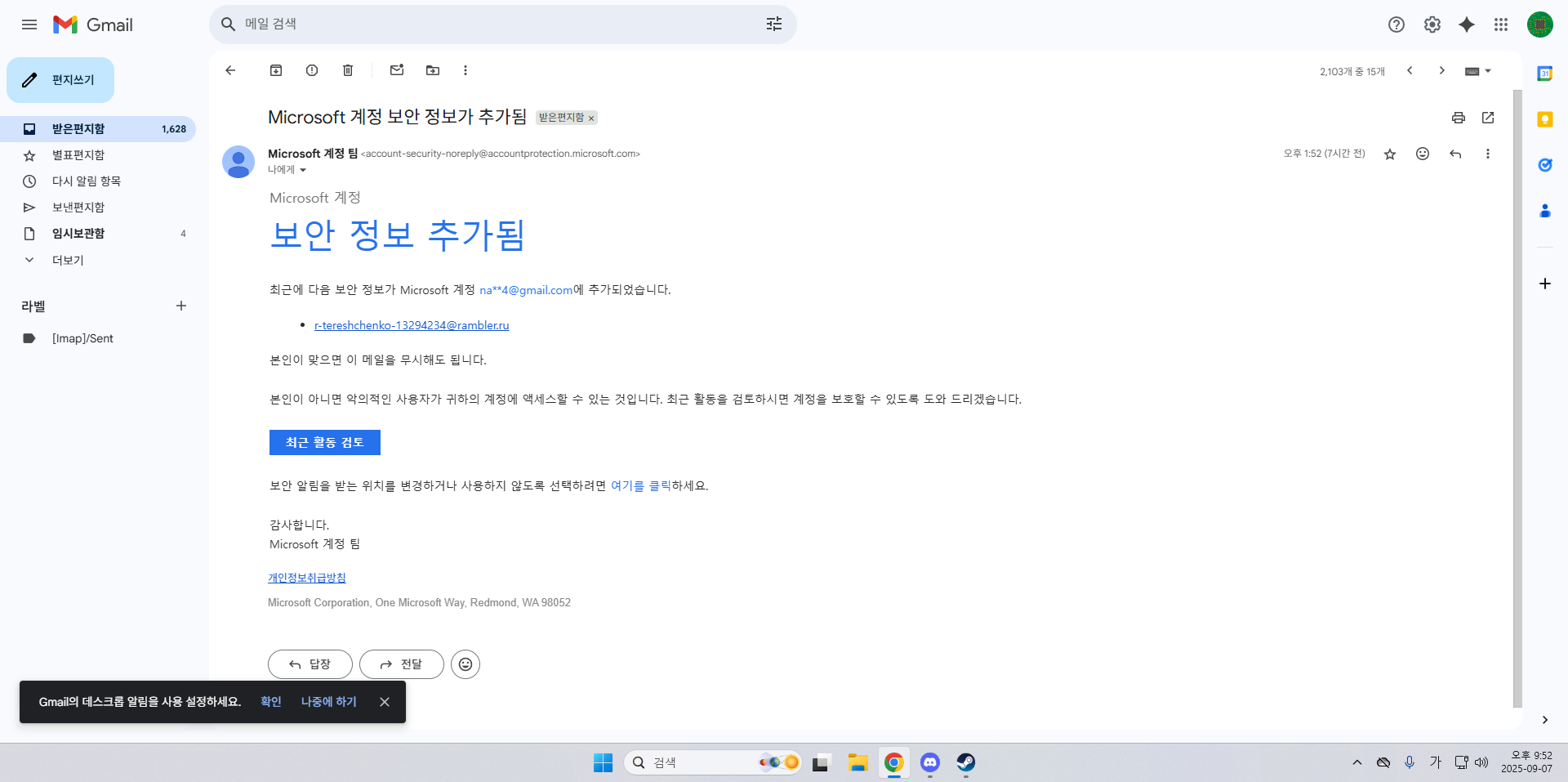
Task: Print this email
Action: tap(1459, 118)
